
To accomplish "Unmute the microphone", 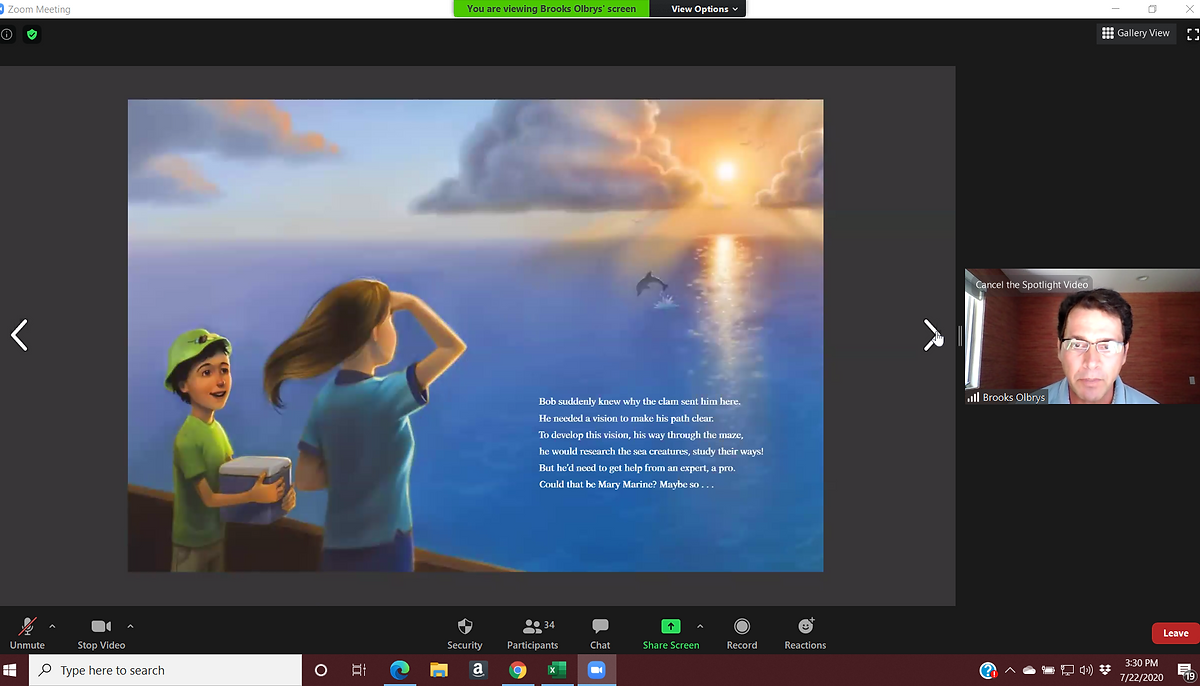I will [x=27, y=632].
